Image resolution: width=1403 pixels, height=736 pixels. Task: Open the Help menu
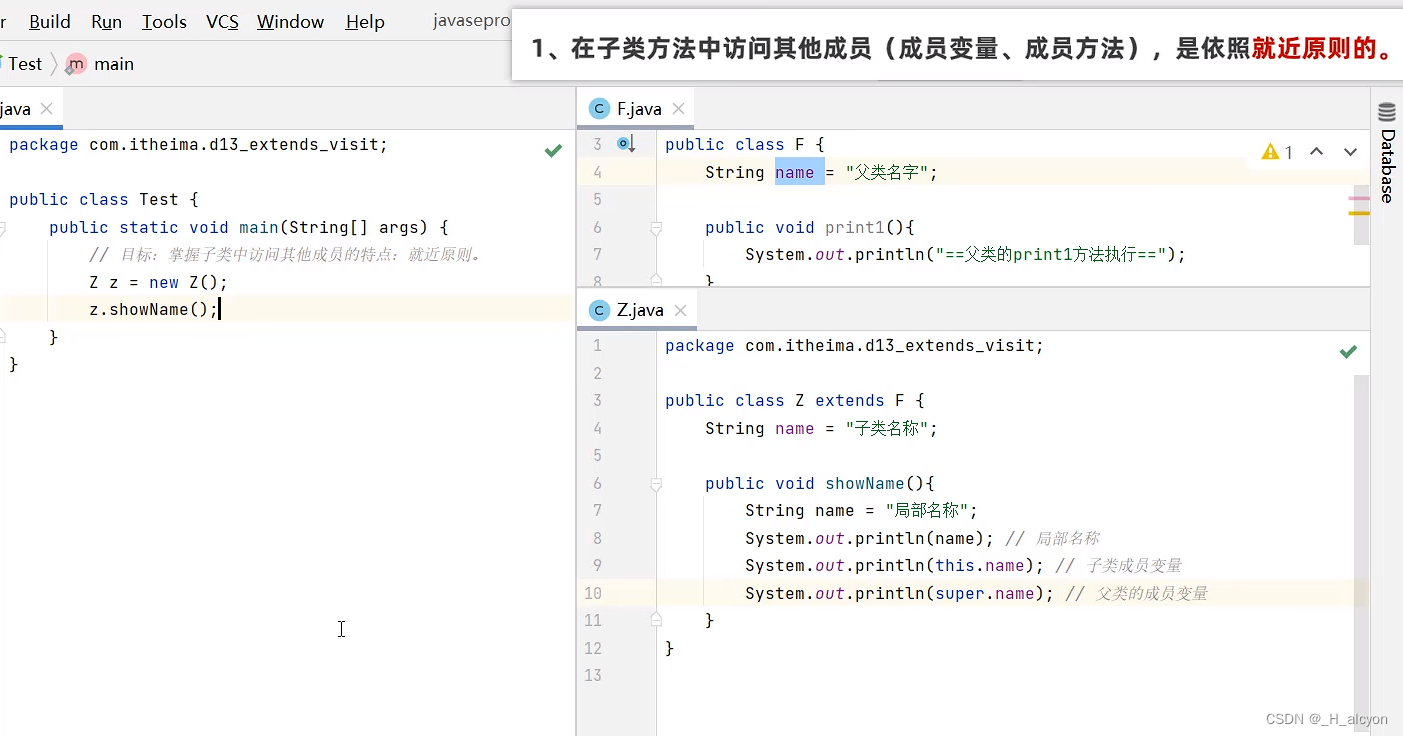(365, 21)
